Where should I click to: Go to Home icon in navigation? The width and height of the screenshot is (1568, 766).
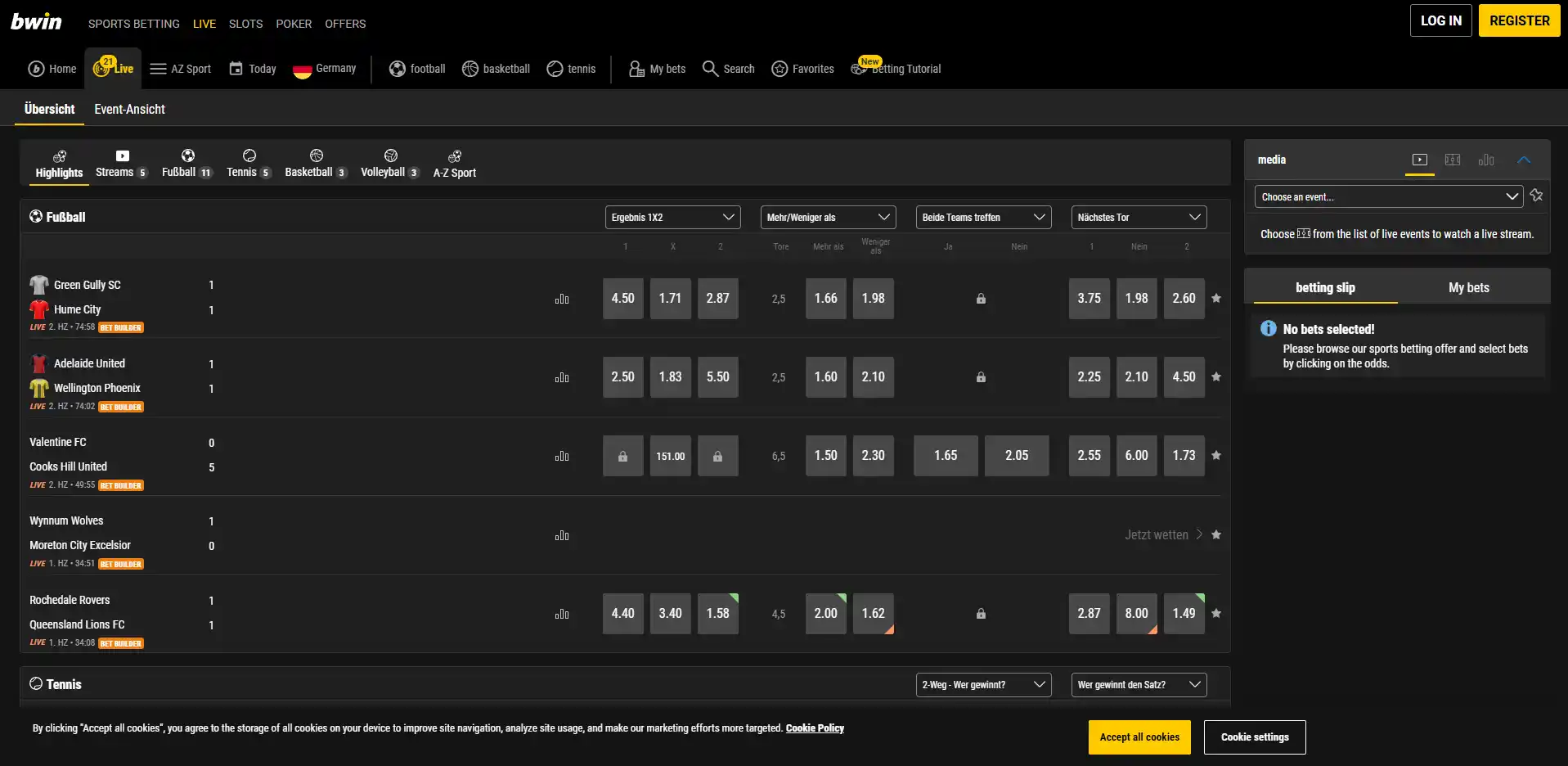pos(36,69)
